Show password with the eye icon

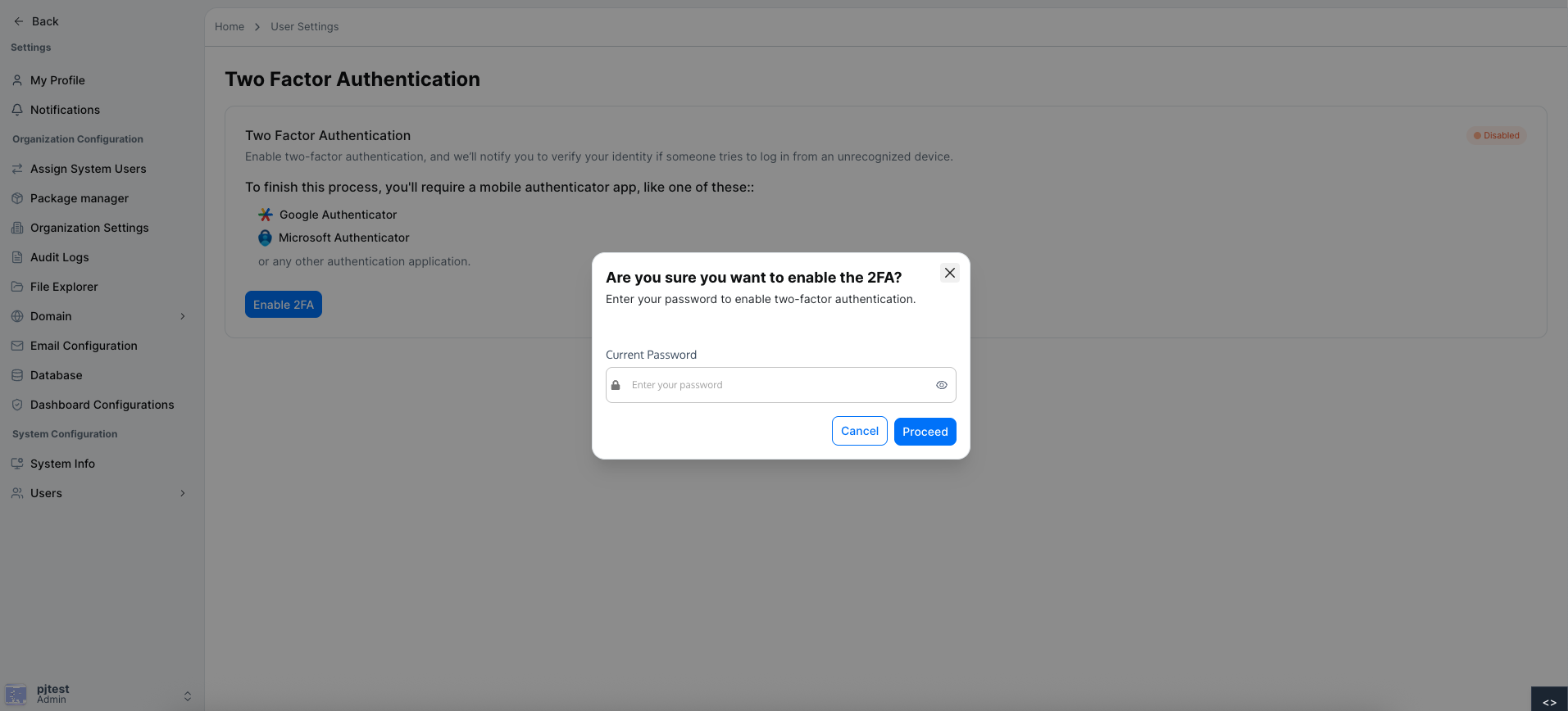pyautogui.click(x=942, y=385)
